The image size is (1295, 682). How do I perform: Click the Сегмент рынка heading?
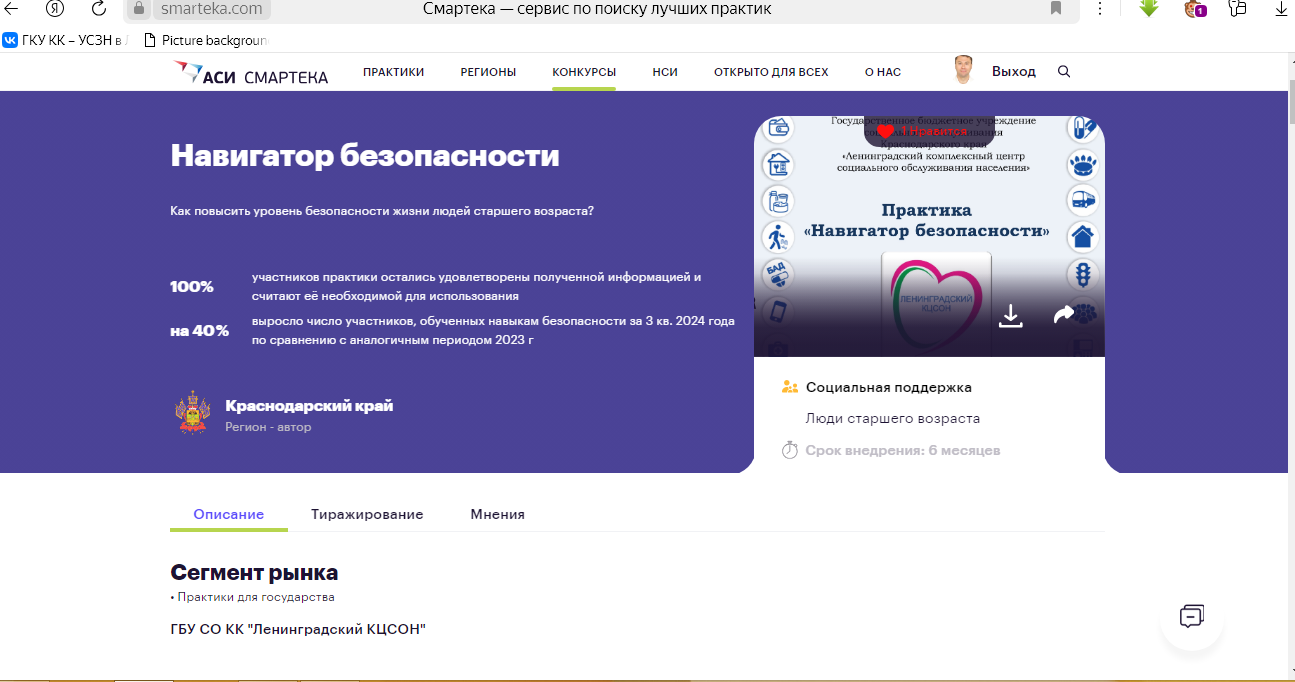coord(254,573)
